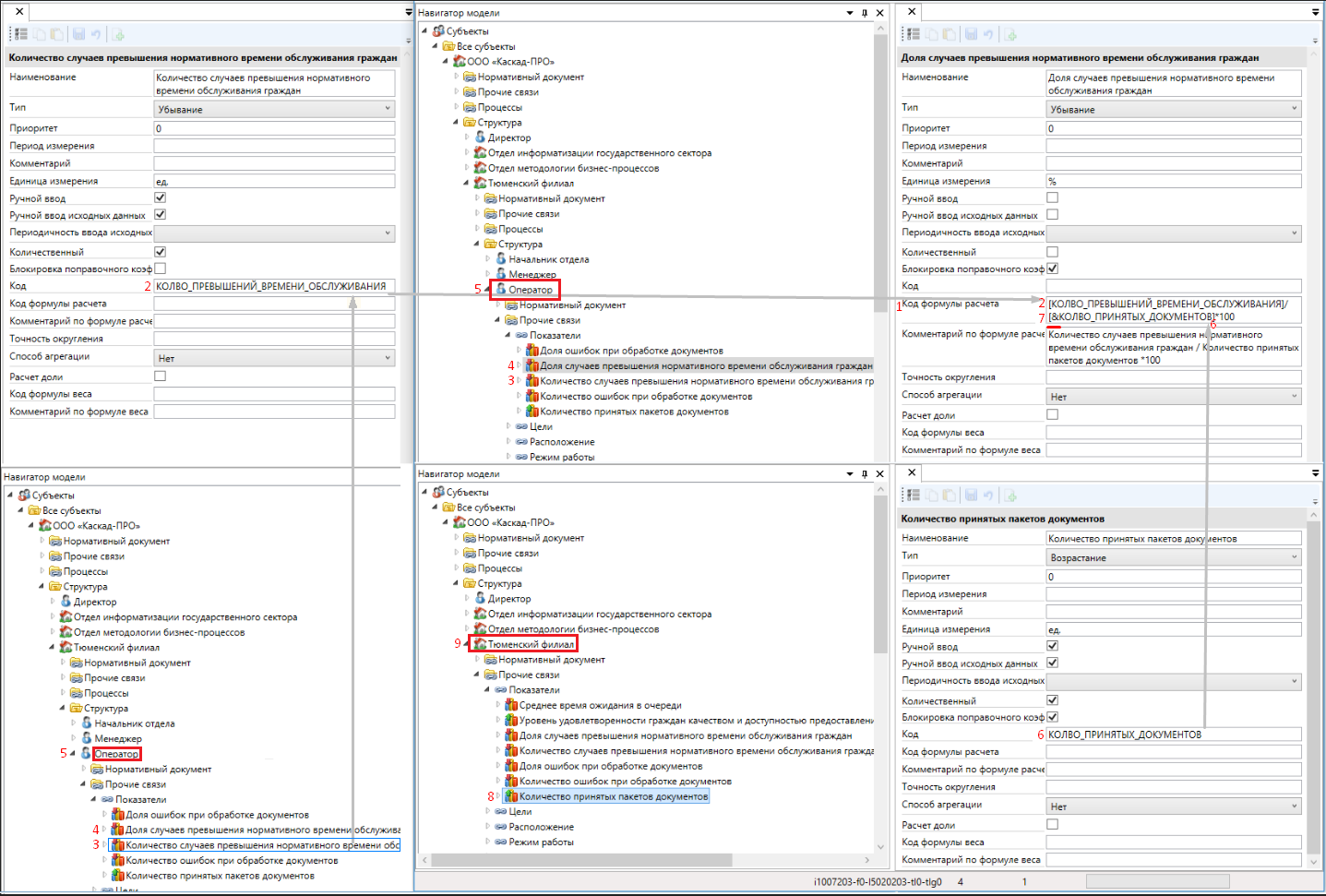Select 'Менеджер' in lower-left navigator
This screenshot has height=896, width=1326.
tap(118, 738)
